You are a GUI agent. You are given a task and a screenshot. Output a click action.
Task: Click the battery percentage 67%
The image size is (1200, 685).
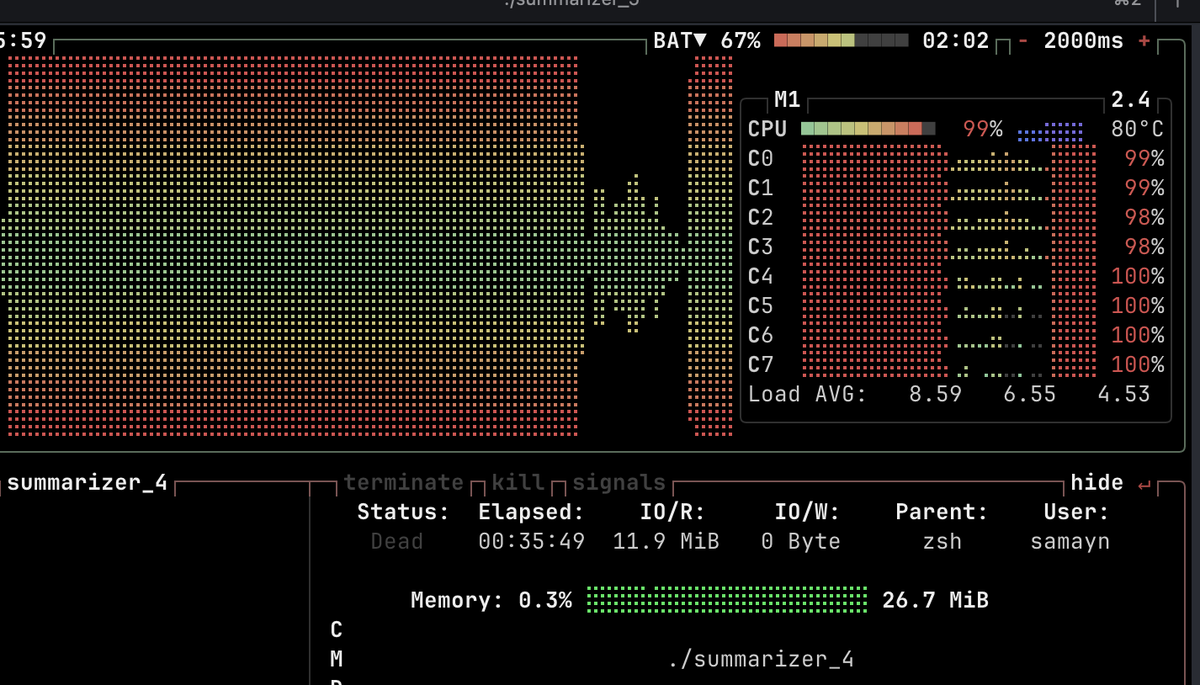(x=740, y=41)
